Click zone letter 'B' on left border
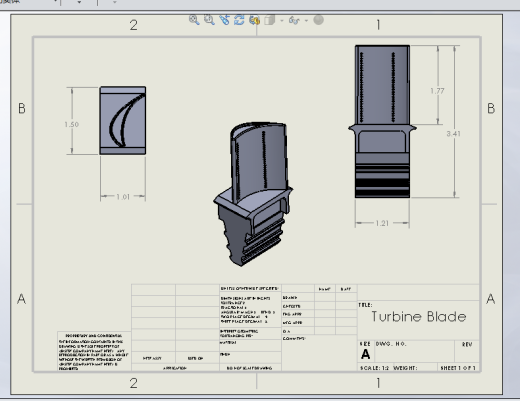 click(22, 109)
